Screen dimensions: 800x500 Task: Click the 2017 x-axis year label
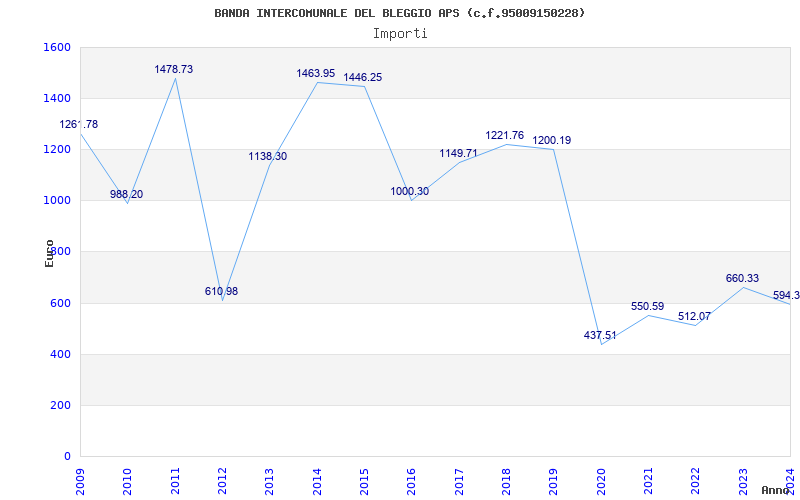459,482
